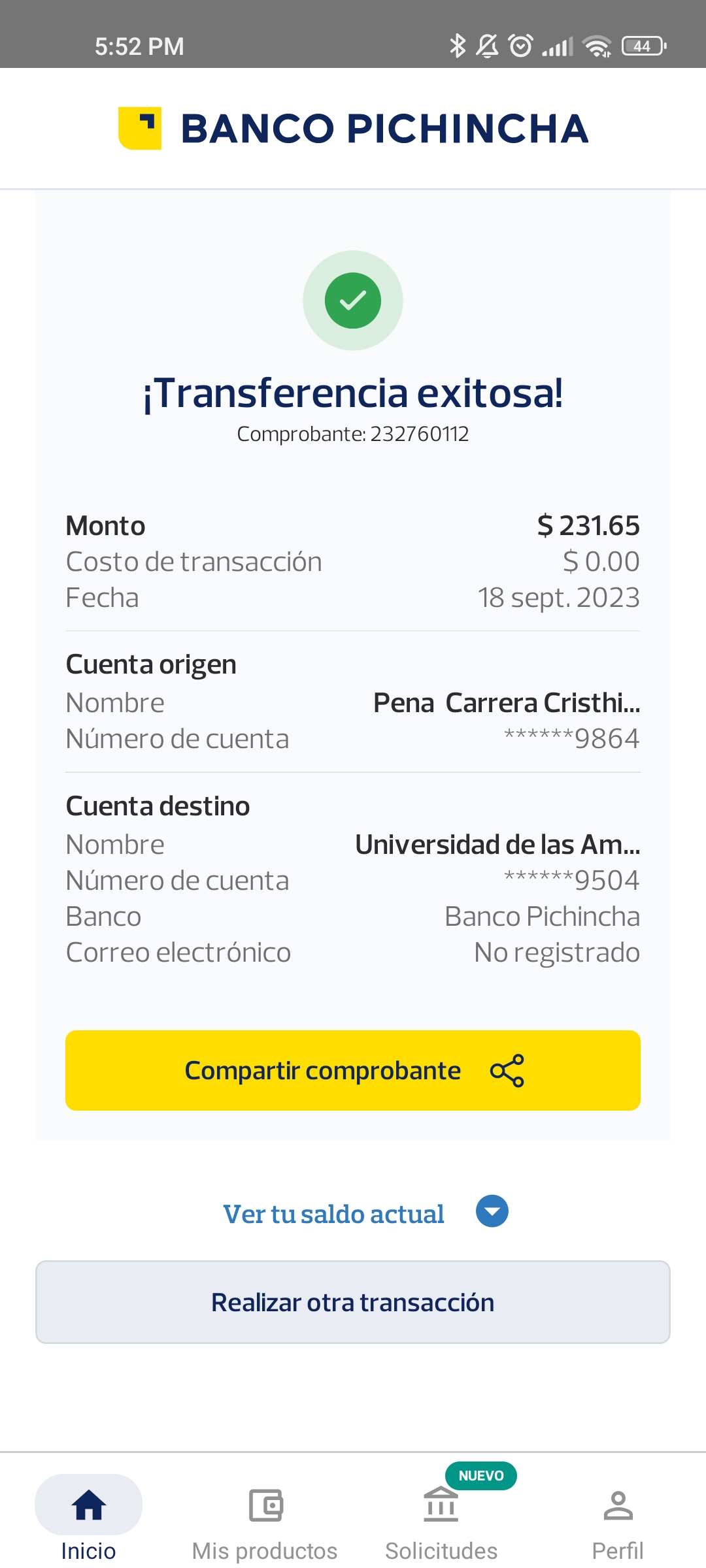Tap the Comprobante number 232760112
This screenshot has height=1568, width=706.
(x=419, y=434)
